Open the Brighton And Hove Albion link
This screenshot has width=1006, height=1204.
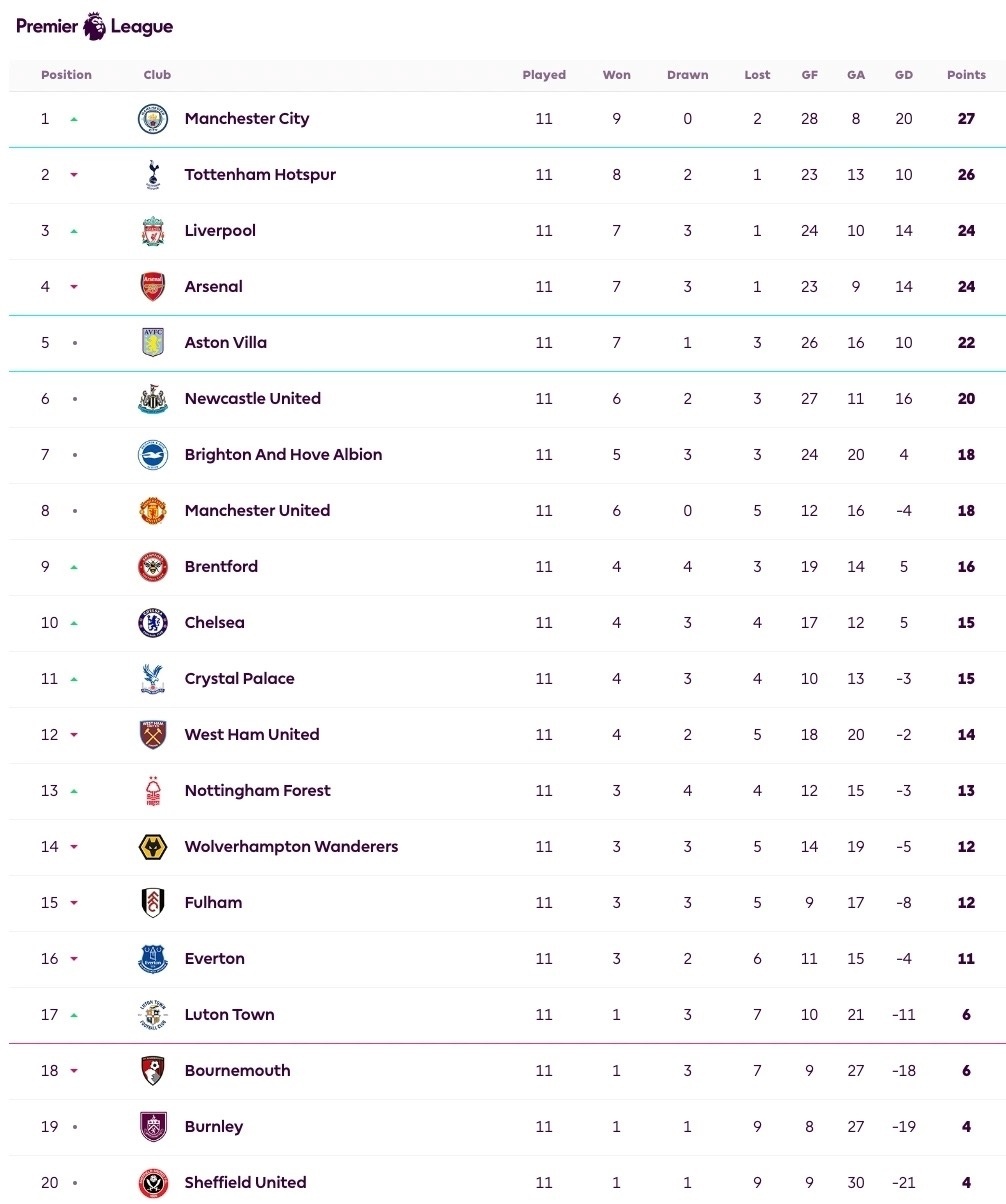[283, 455]
